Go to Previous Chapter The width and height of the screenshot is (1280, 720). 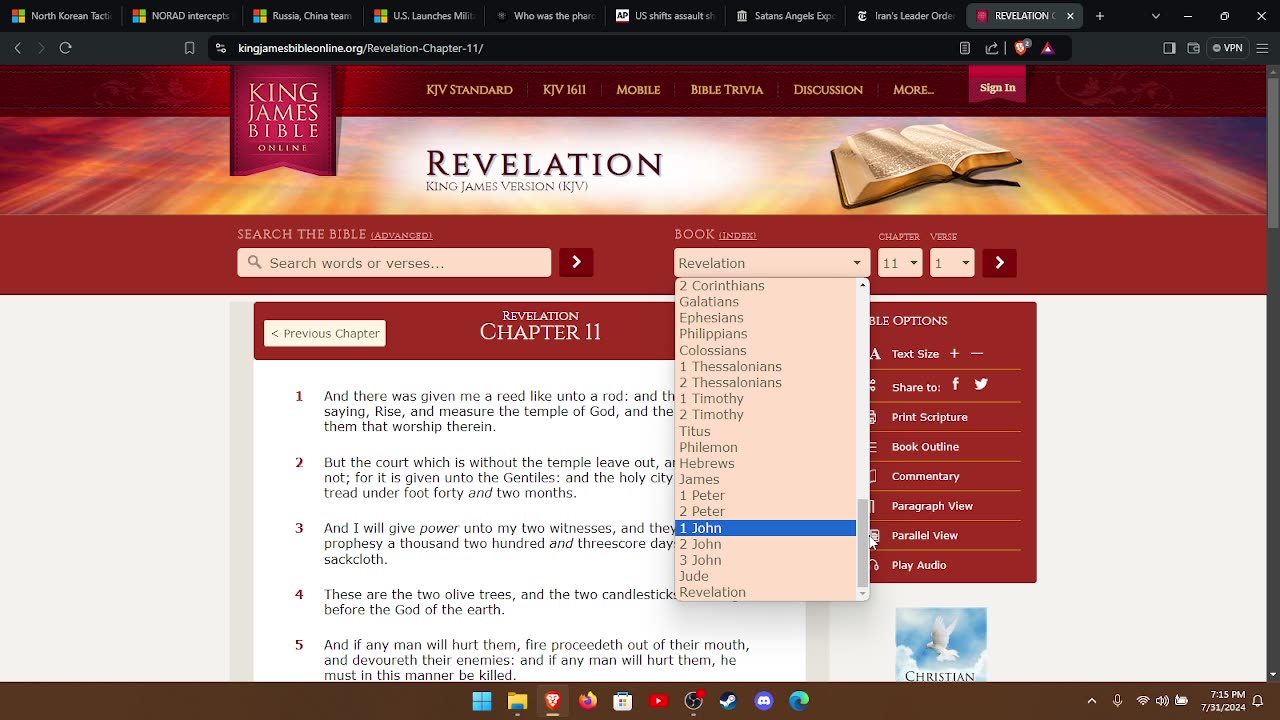[x=325, y=333]
